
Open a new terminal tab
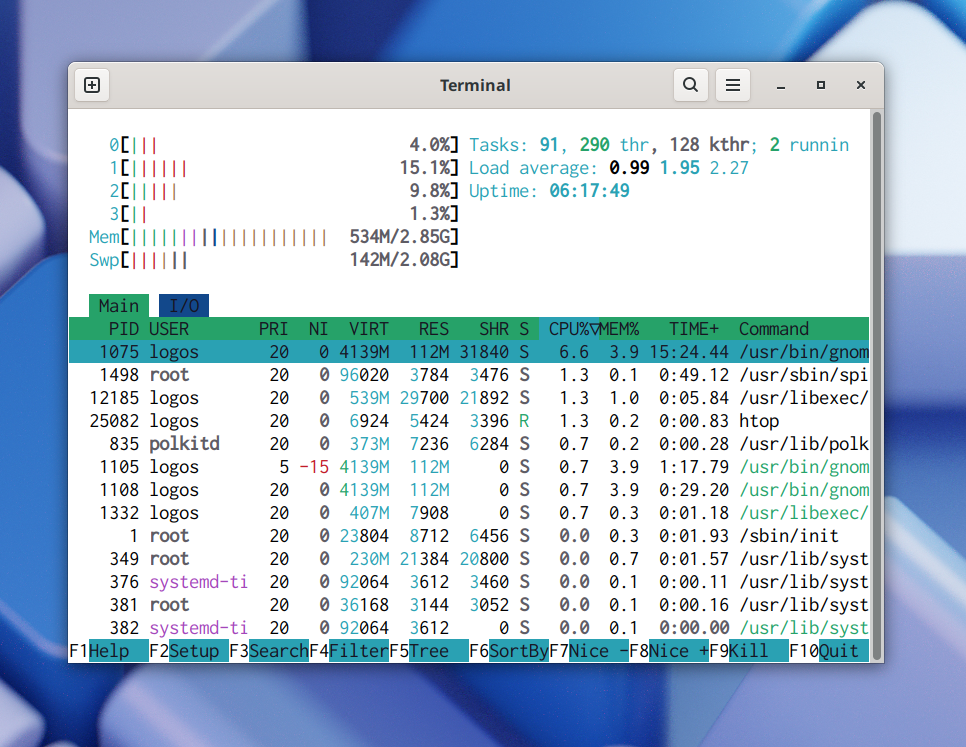[x=92, y=85]
